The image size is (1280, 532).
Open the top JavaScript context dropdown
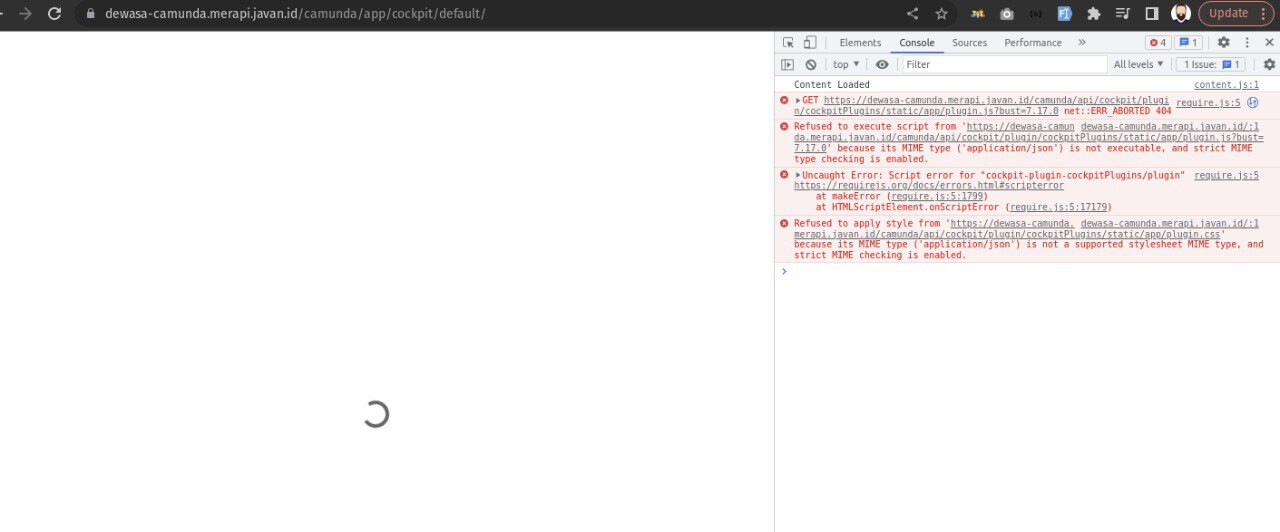(846, 65)
